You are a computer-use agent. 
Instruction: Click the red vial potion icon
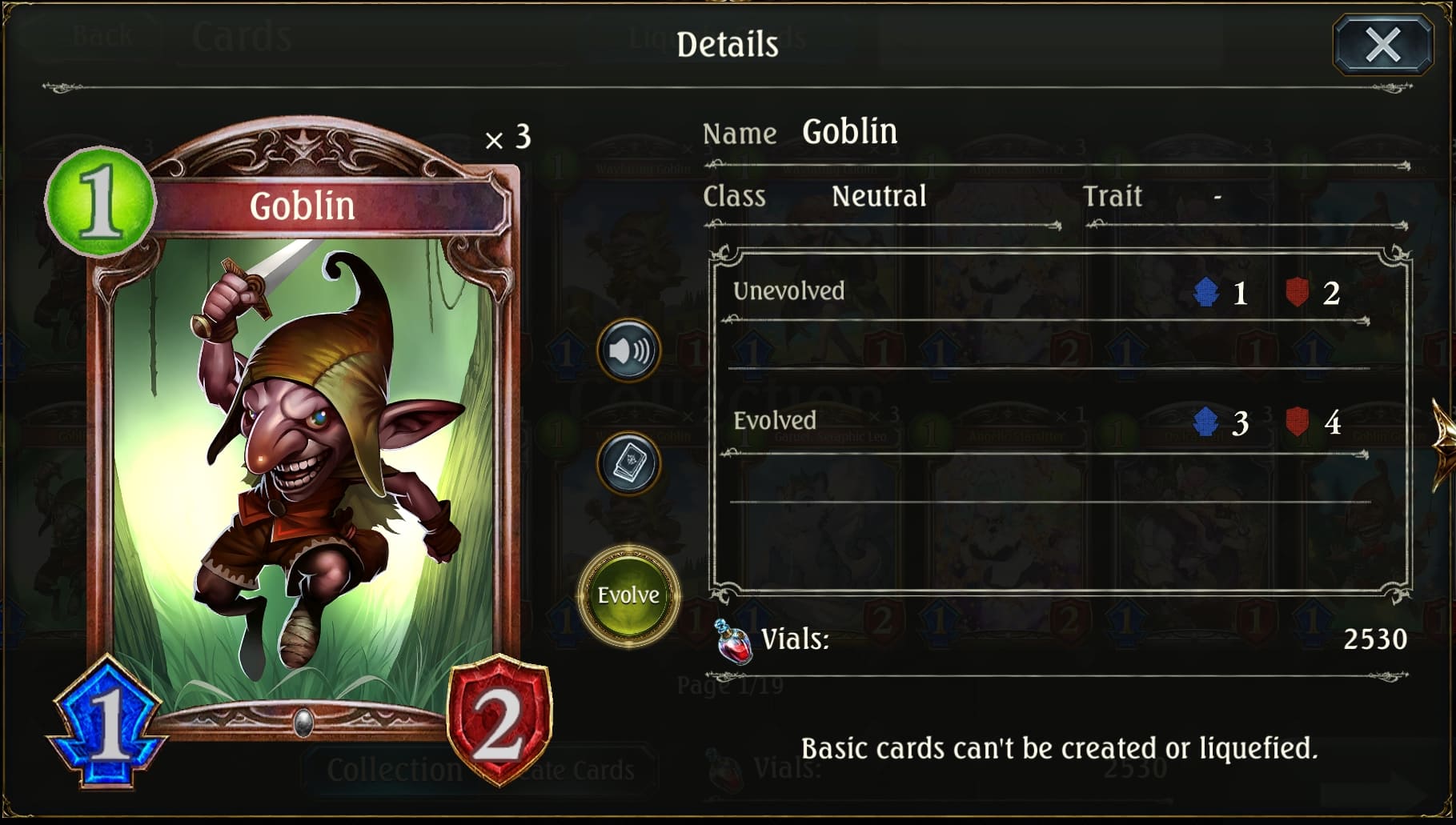733,642
